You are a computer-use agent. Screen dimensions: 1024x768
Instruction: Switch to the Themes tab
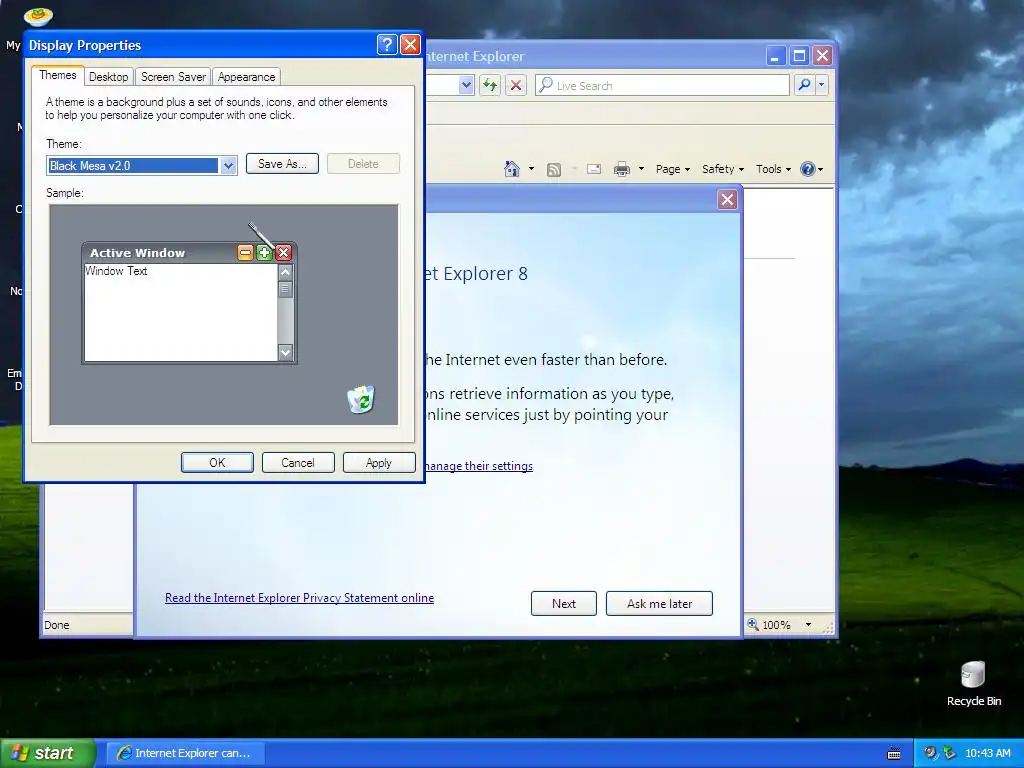click(x=57, y=75)
